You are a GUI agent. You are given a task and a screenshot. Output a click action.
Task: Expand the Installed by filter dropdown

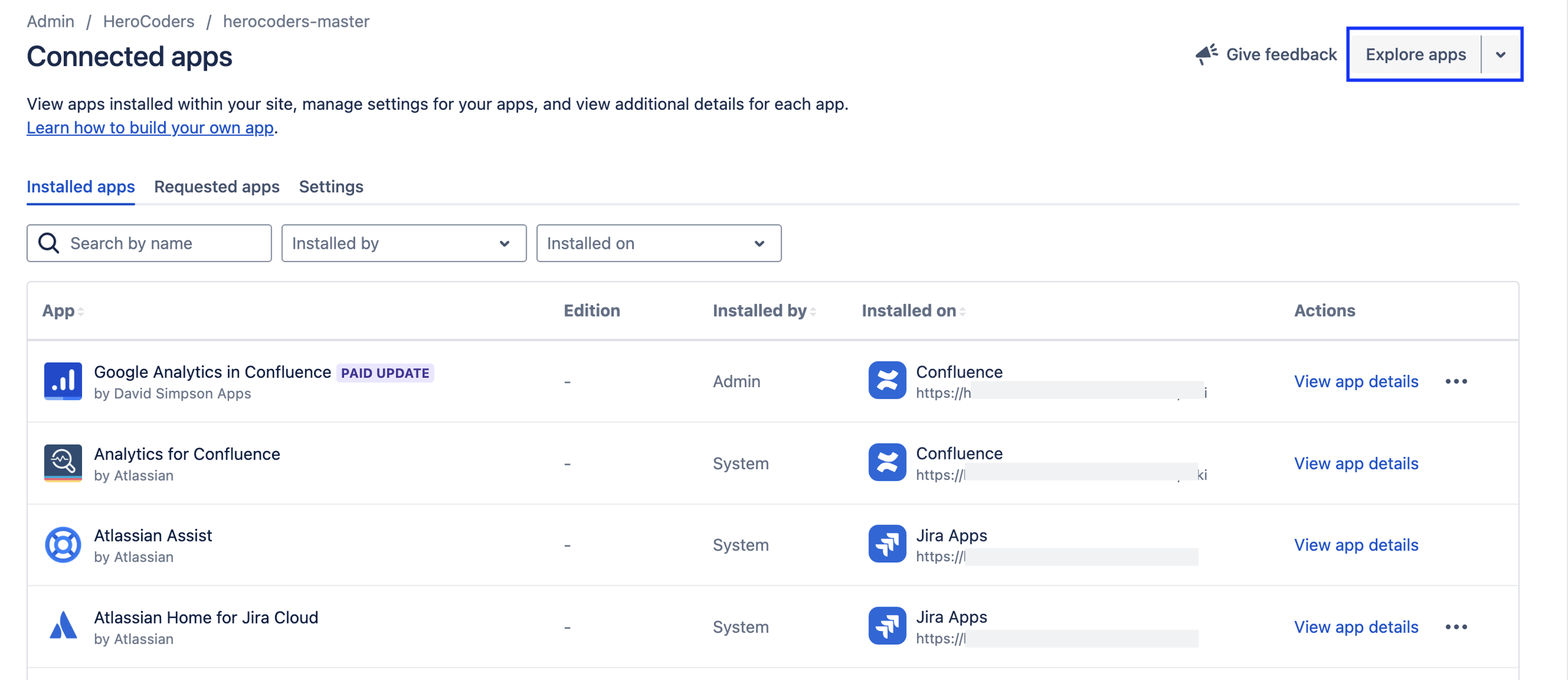[x=403, y=243]
